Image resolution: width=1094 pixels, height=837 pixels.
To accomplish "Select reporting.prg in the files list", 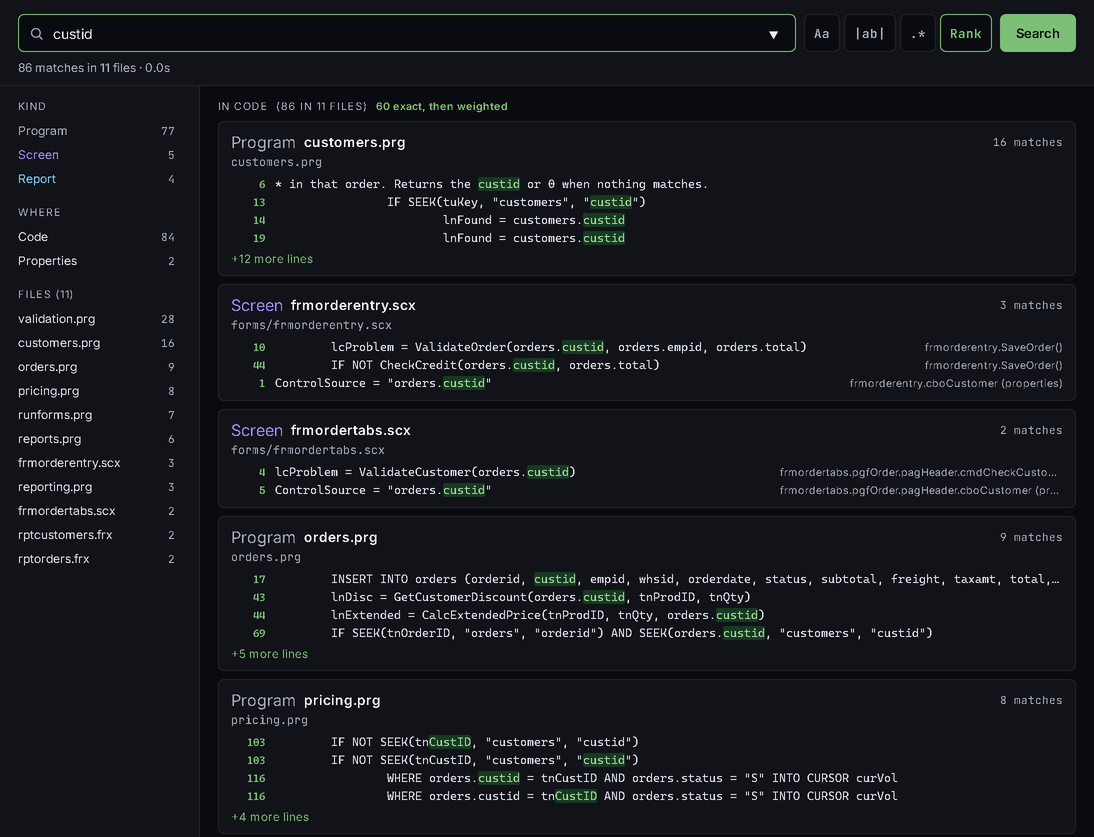I will click(x=96, y=487).
